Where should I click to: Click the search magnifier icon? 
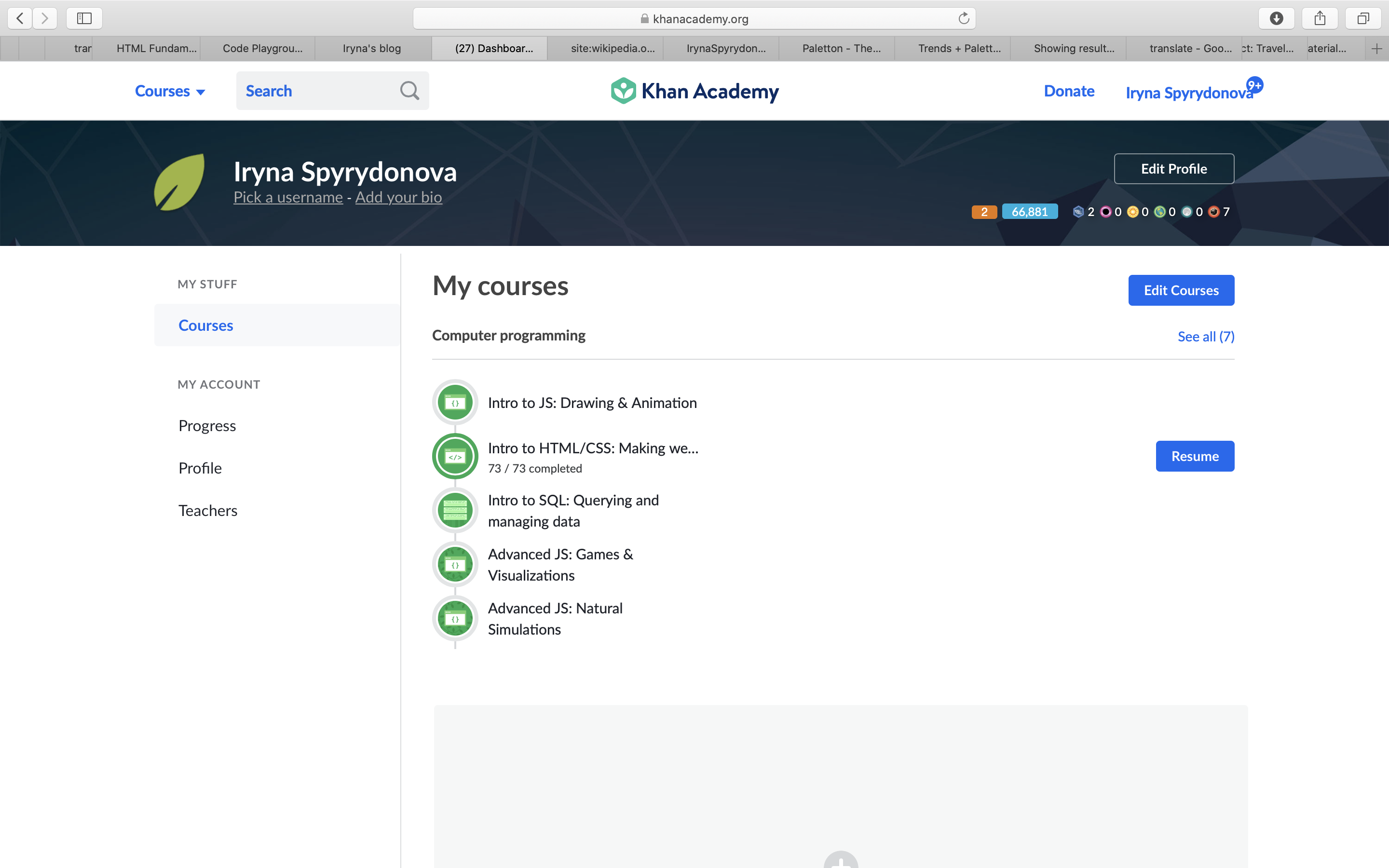pos(409,91)
